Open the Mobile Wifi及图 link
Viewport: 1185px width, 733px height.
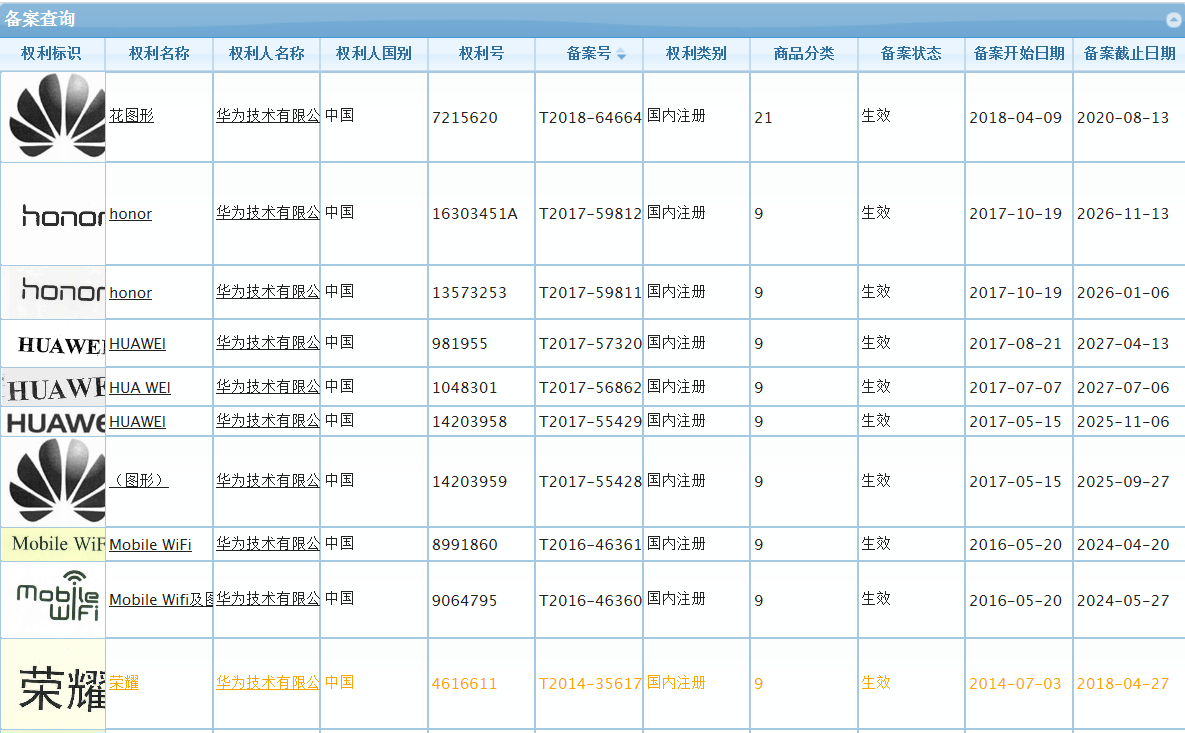click(x=158, y=598)
